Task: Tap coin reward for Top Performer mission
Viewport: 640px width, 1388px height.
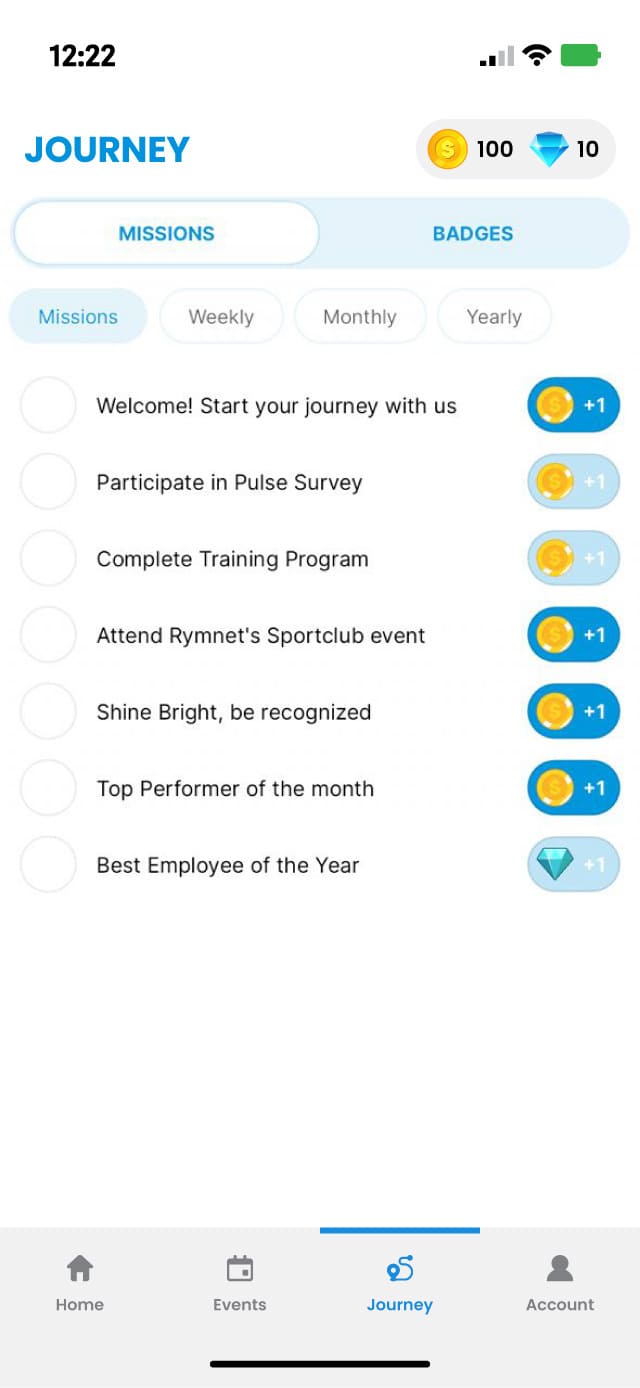Action: pyautogui.click(x=573, y=788)
